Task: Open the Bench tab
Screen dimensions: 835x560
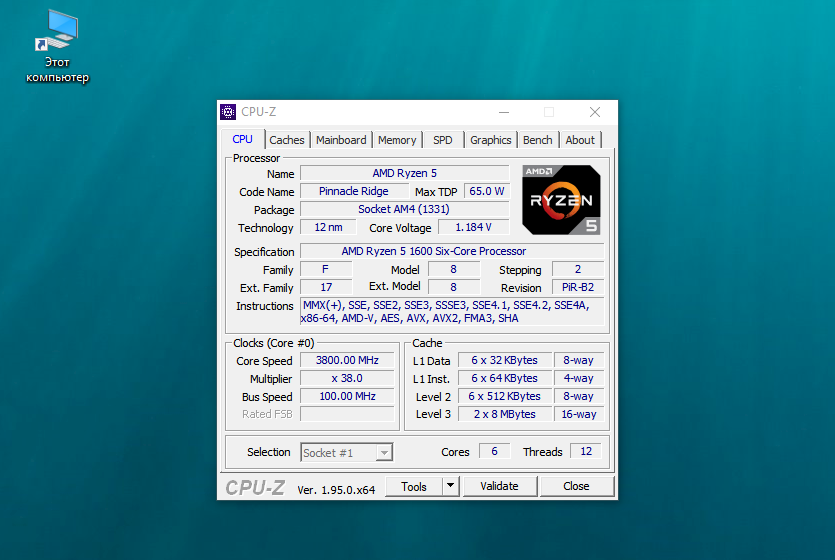Action: click(x=537, y=140)
